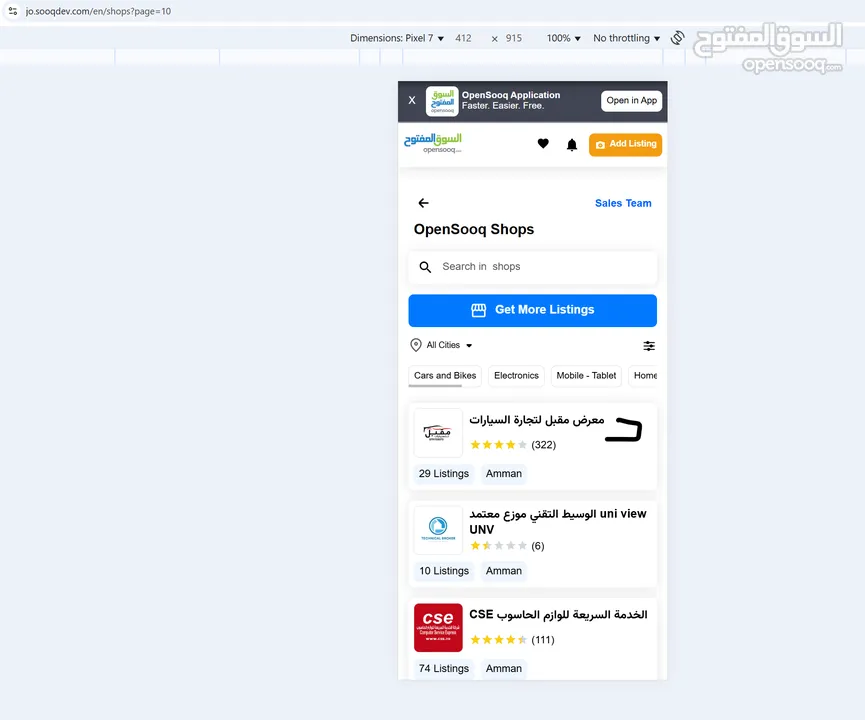Click the (322) rating count

(x=543, y=445)
